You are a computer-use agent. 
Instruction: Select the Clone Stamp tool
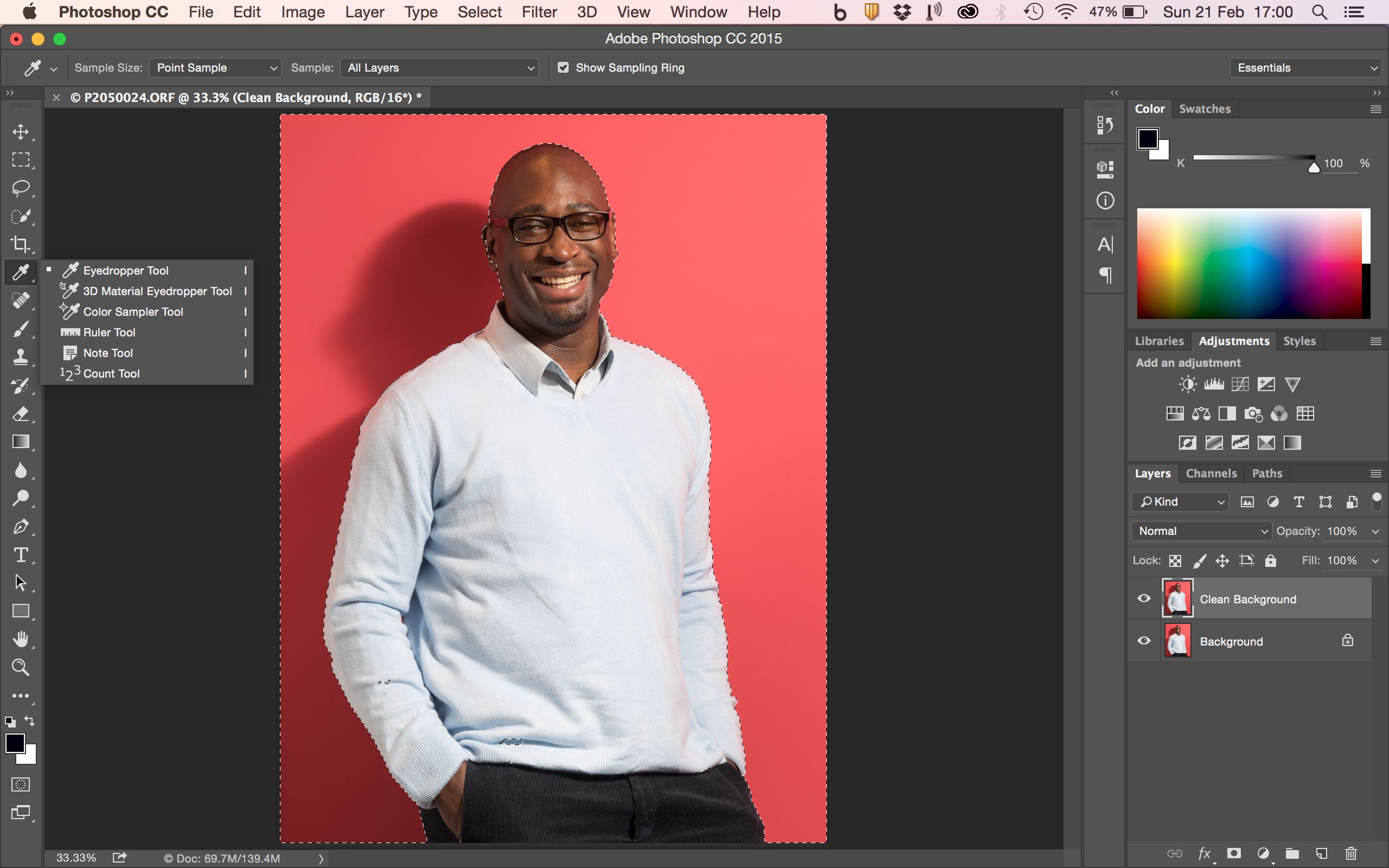[x=21, y=357]
